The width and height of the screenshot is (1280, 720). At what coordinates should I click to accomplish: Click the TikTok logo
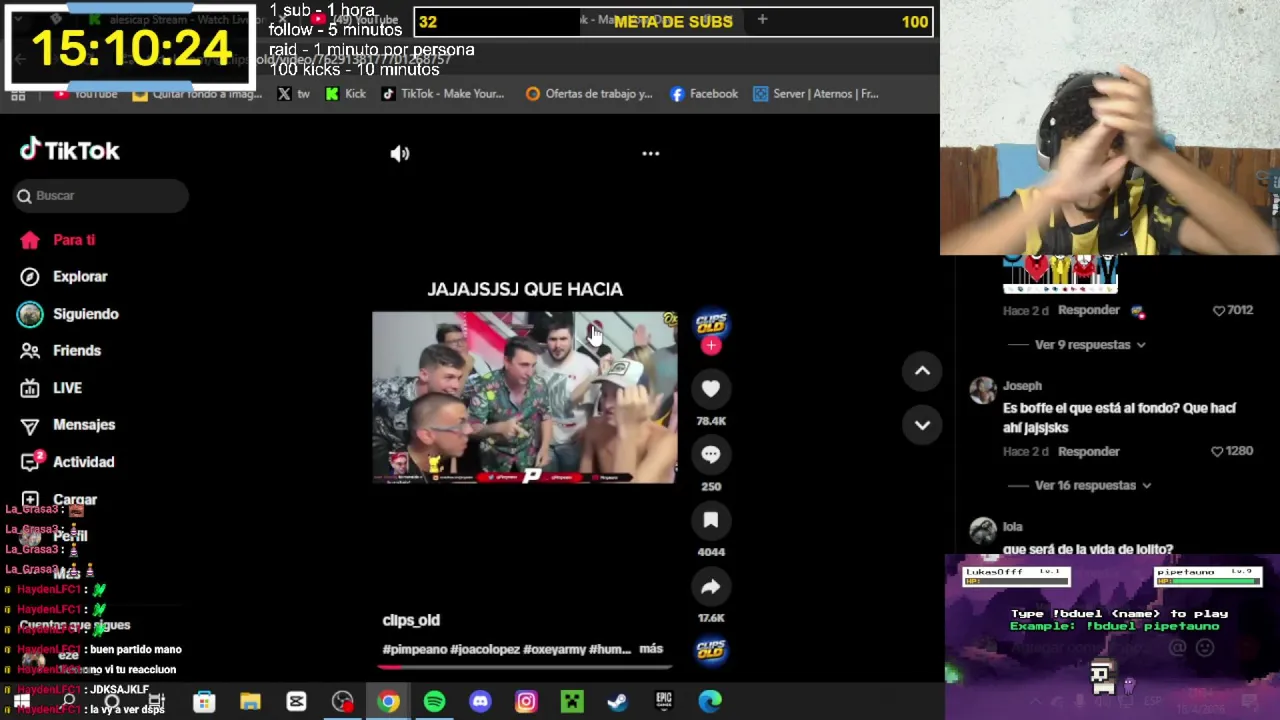[x=70, y=151]
